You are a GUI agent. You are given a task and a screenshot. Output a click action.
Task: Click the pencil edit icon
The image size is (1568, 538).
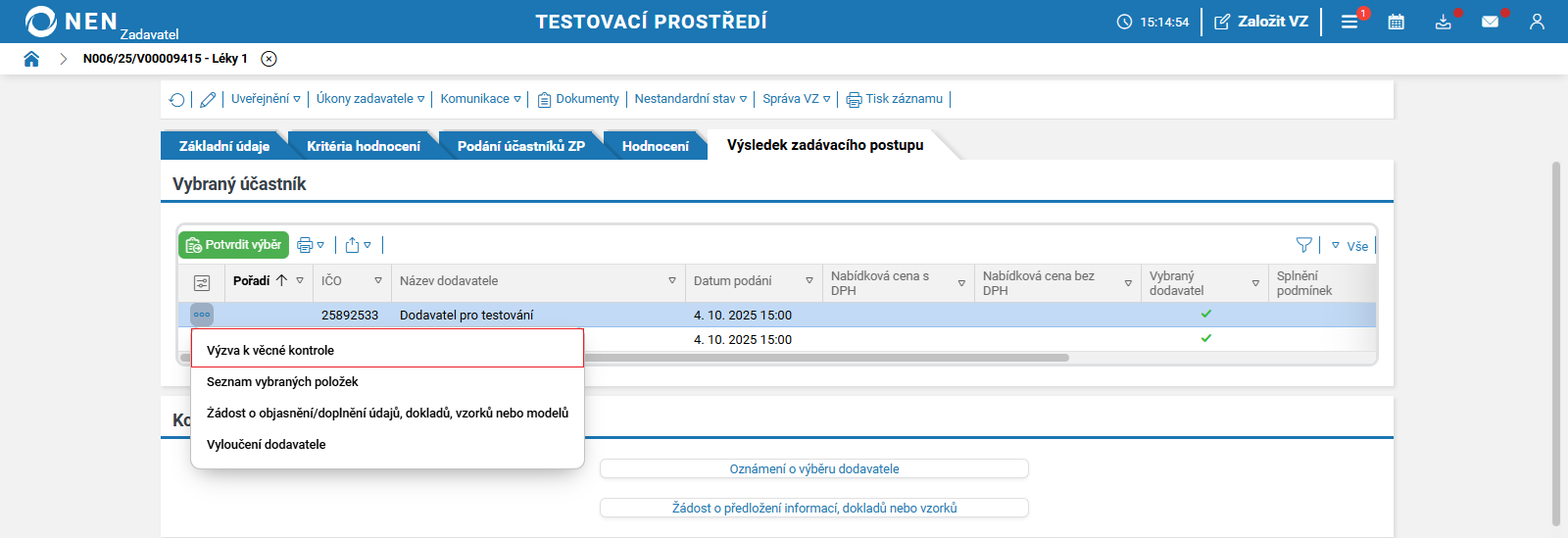point(208,99)
